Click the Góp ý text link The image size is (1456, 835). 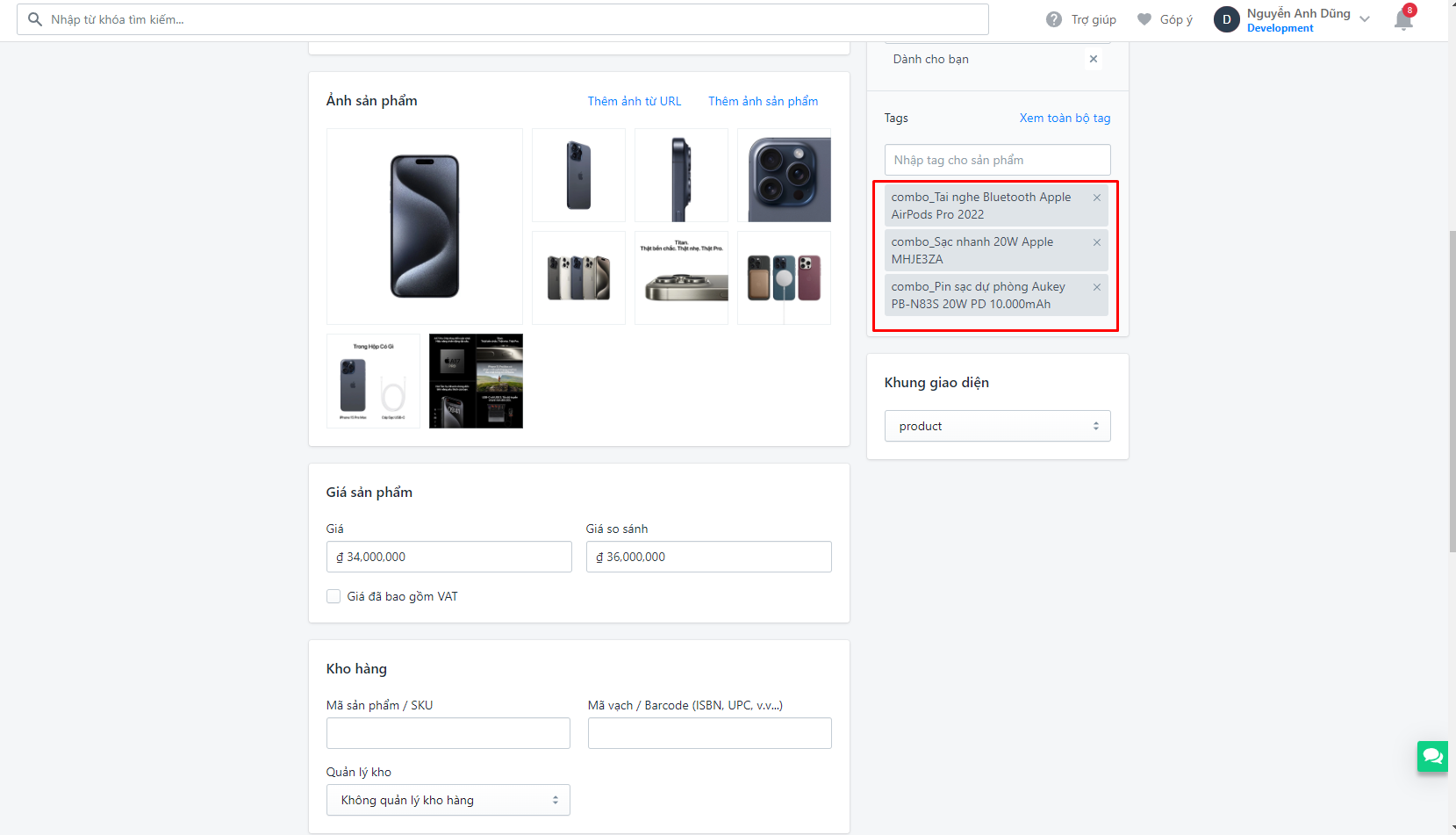(1176, 19)
